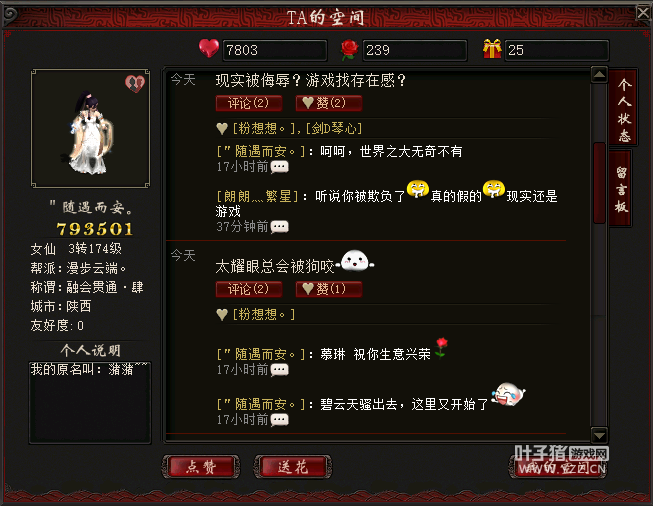Click the character avatar thumbnail
653x506 pixels.
tap(90, 129)
